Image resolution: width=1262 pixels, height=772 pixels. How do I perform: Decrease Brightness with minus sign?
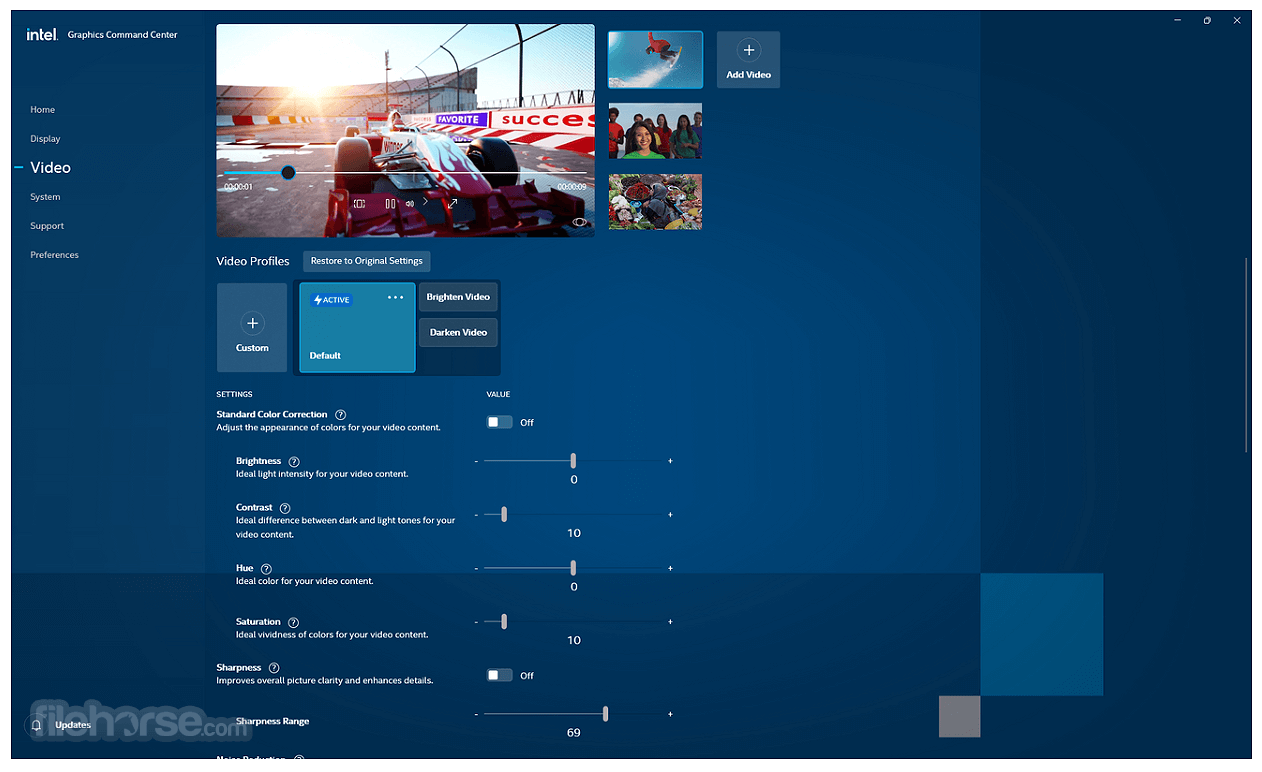tap(476, 461)
